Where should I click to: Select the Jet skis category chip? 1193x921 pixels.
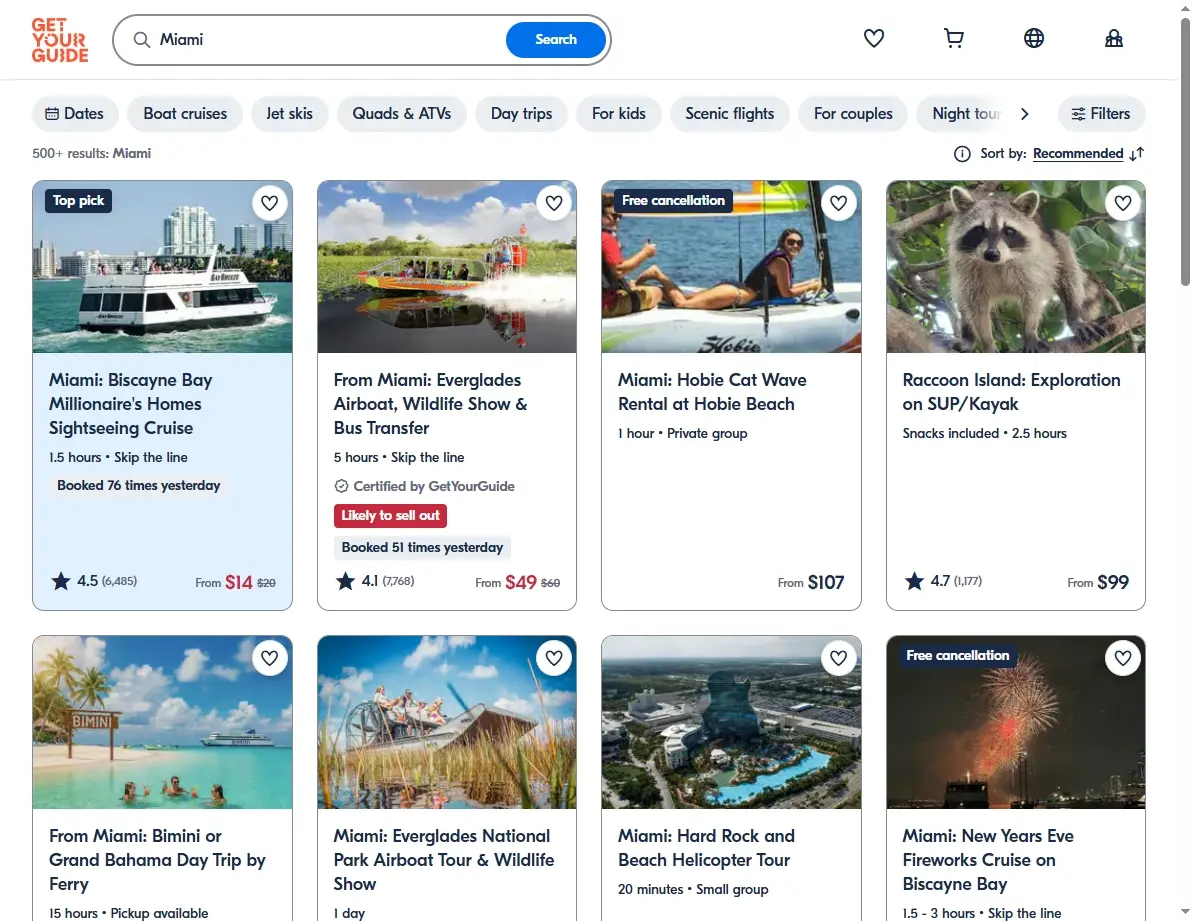(x=289, y=114)
